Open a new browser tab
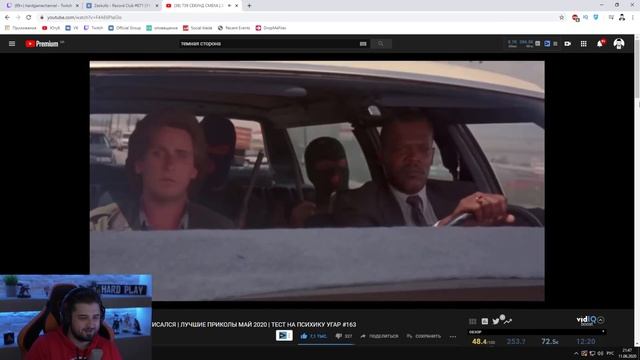 click(x=249, y=6)
